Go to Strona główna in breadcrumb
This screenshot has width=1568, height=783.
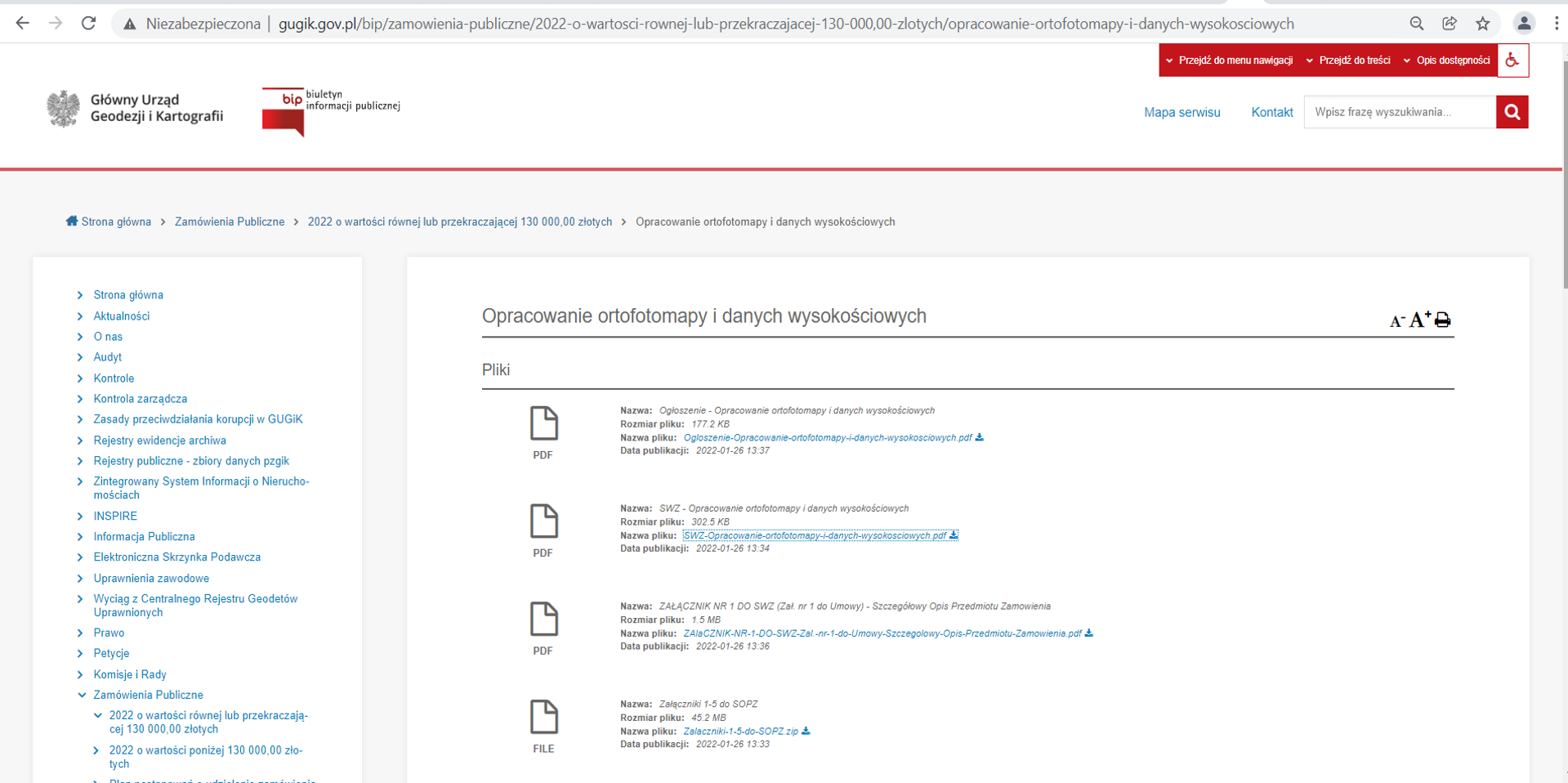tap(115, 221)
